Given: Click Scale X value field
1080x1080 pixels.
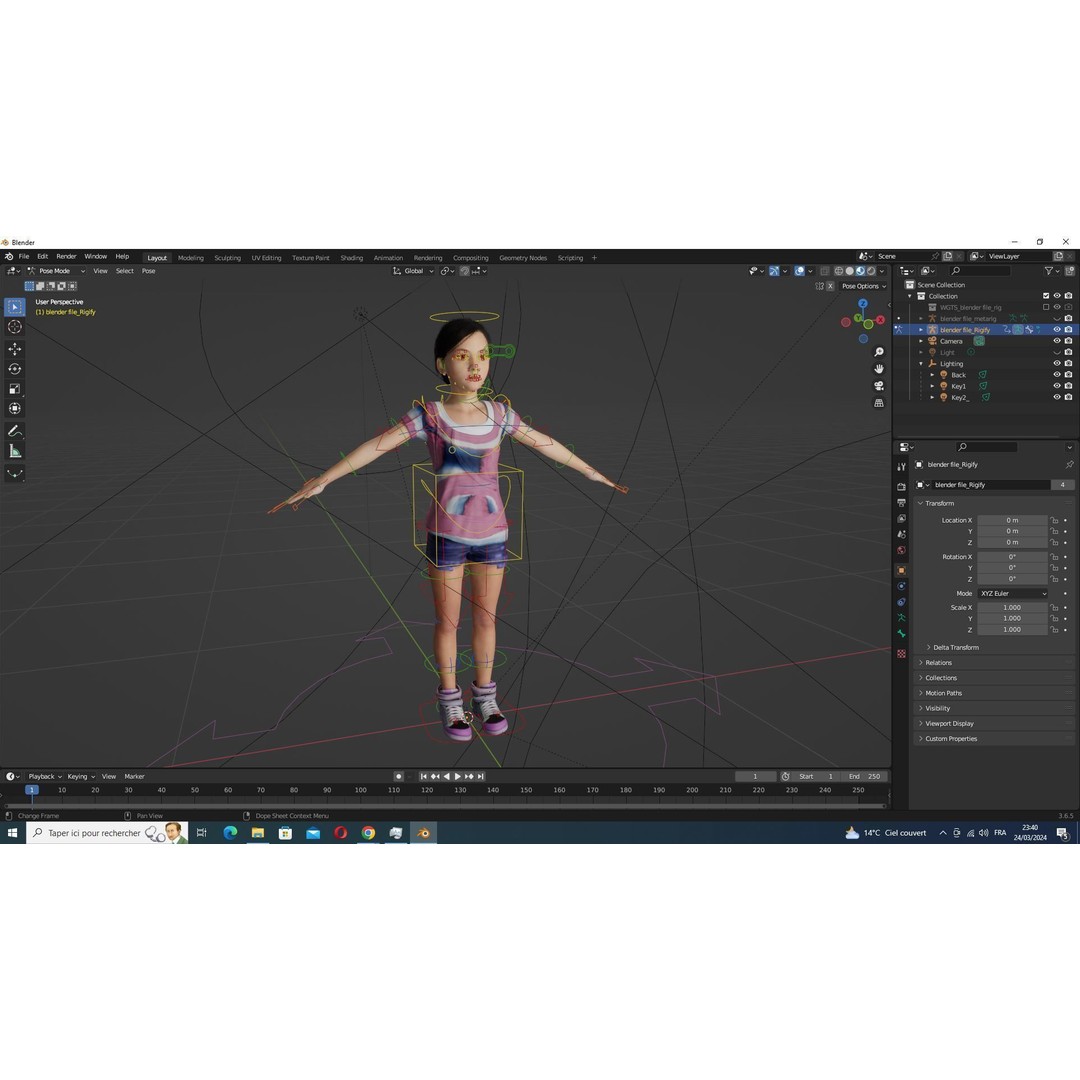Looking at the screenshot, I should pos(1012,608).
